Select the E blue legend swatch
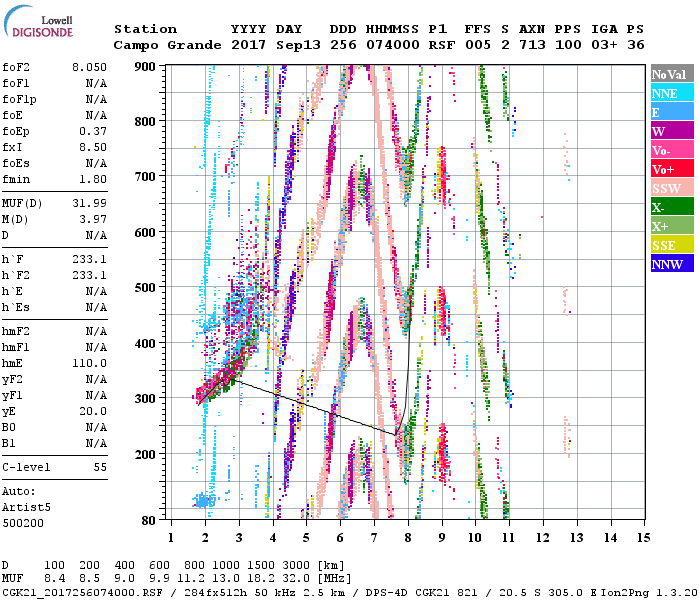Image resolution: width=700 pixels, height=600 pixels. point(672,112)
